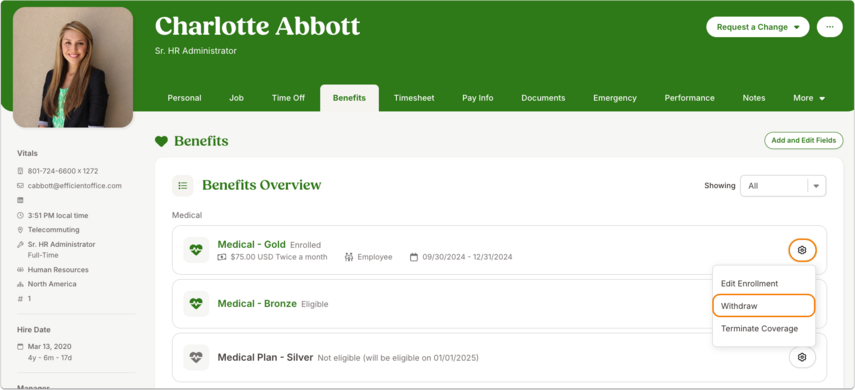Click the calendar icon under Hire Date
The image size is (855, 390).
pyautogui.click(x=20, y=346)
